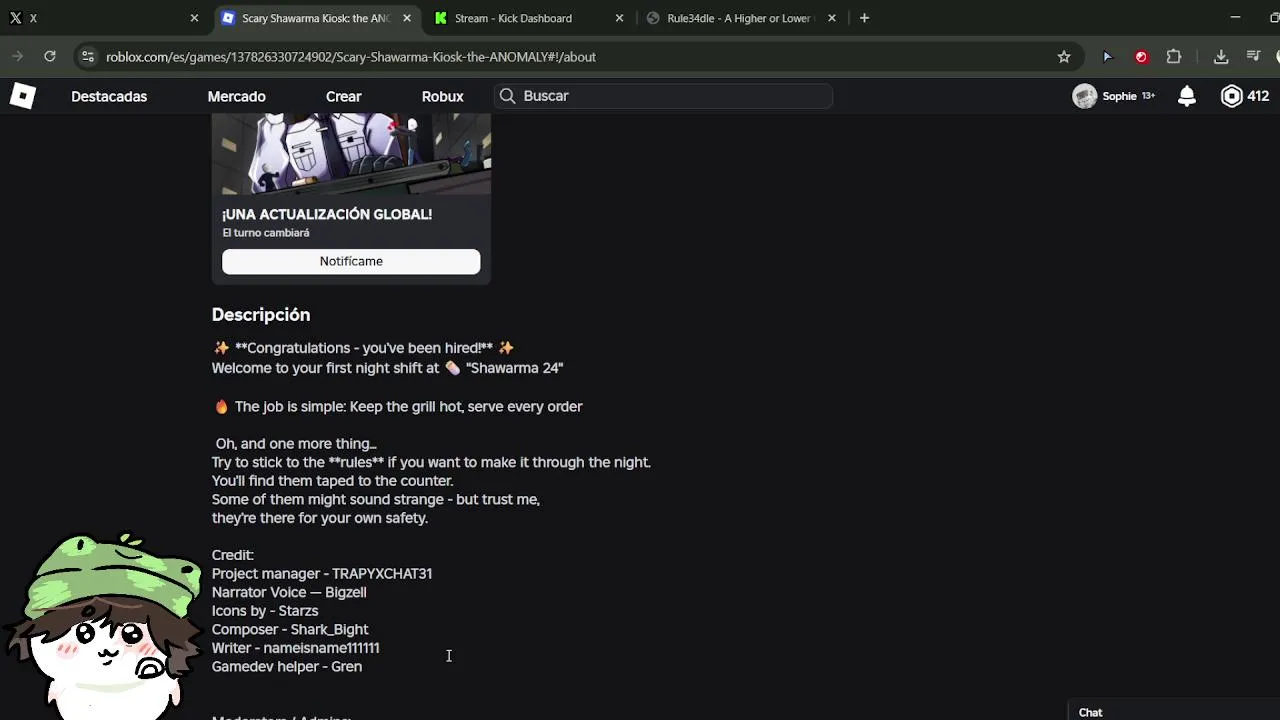Click the Buscar search field
Screen dimensions: 1280x720
663,96
